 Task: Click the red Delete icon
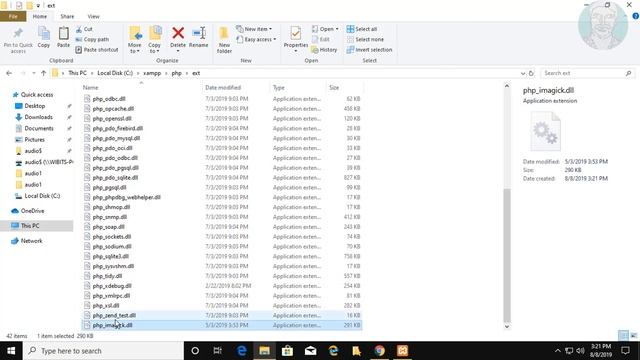tap(178, 33)
